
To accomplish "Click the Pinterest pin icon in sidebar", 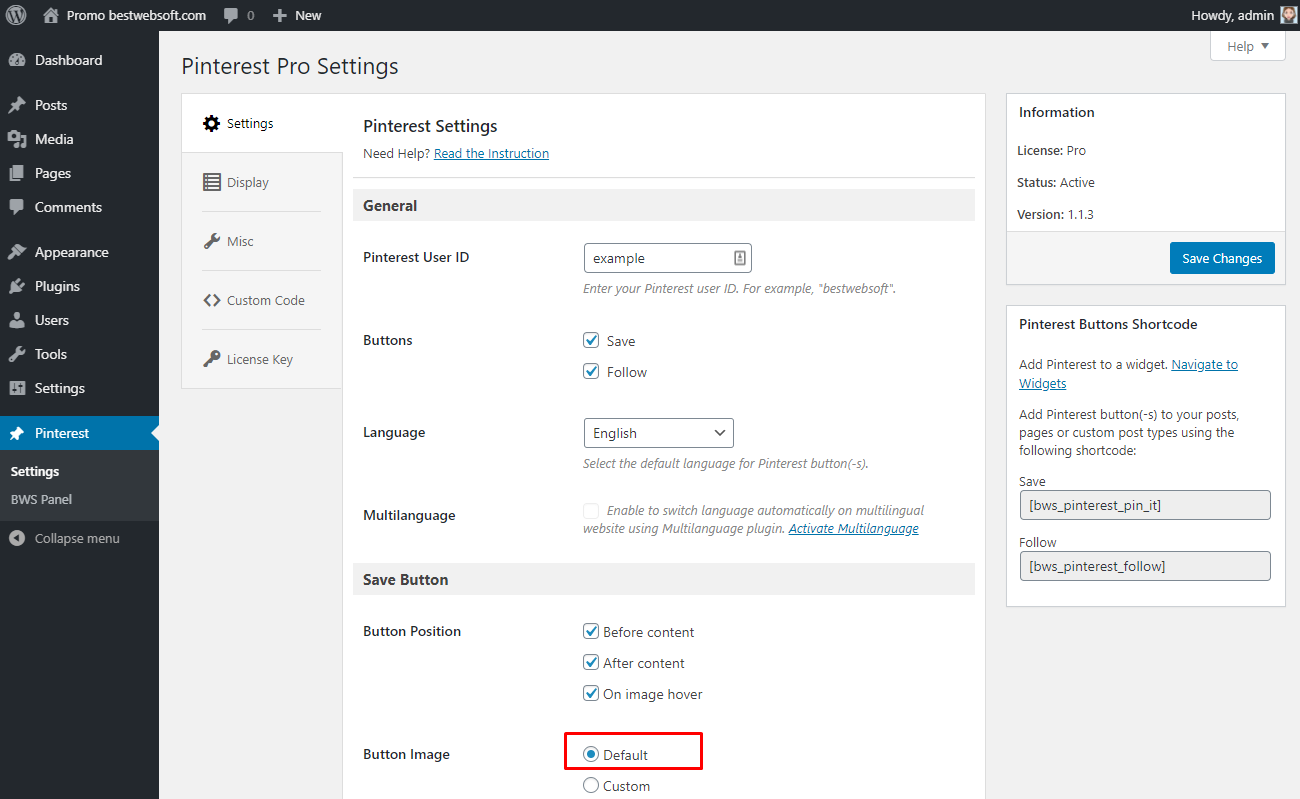I will pyautogui.click(x=17, y=433).
